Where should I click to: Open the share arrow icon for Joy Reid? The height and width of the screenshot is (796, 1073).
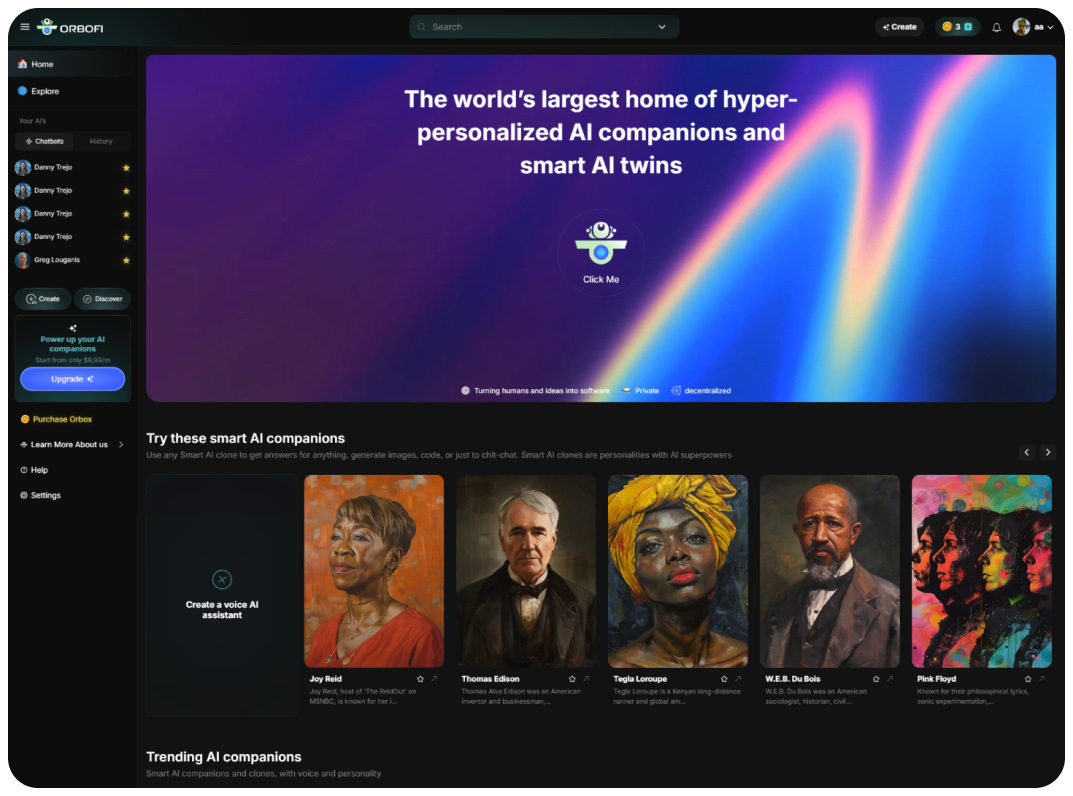434,679
